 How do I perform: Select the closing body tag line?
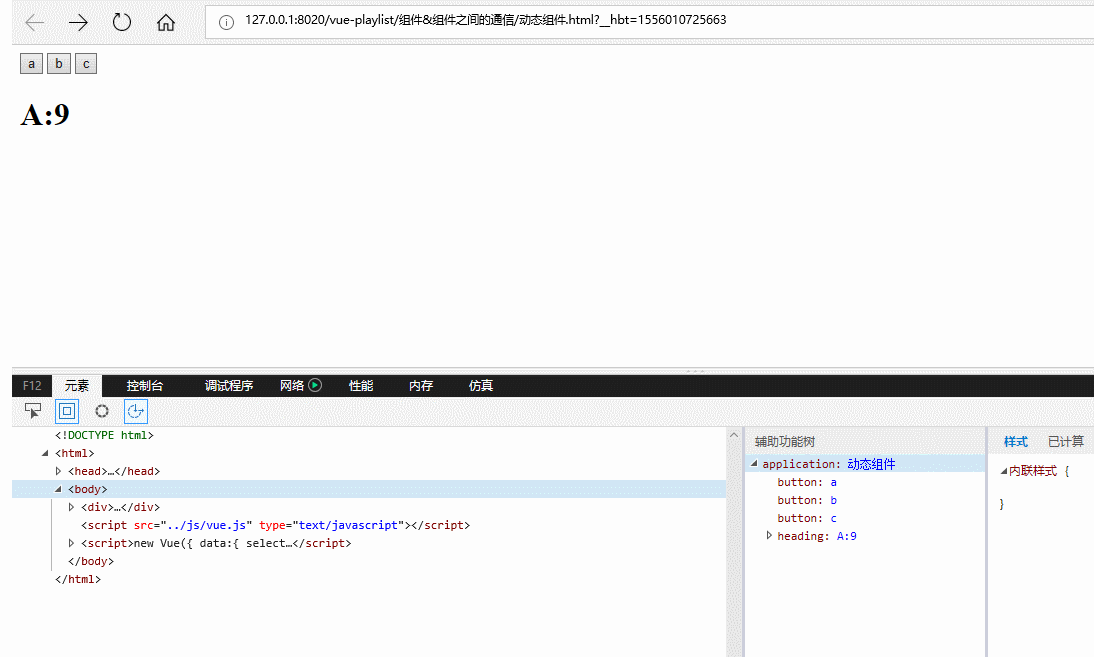pyautogui.click(x=91, y=561)
